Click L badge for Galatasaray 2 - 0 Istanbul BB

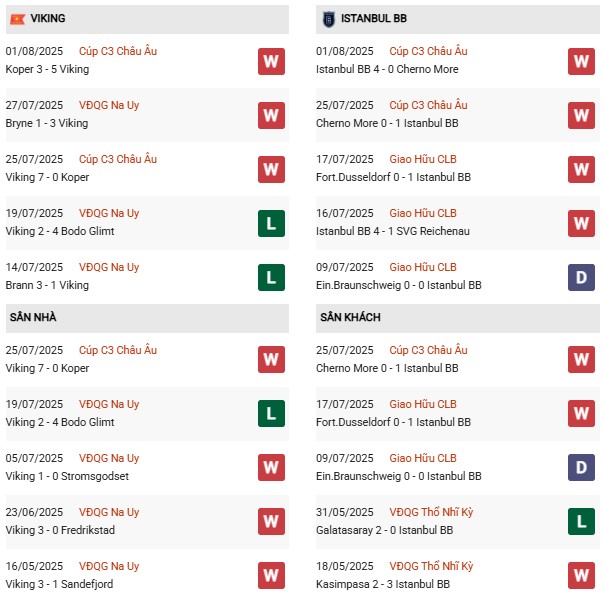click(x=581, y=521)
